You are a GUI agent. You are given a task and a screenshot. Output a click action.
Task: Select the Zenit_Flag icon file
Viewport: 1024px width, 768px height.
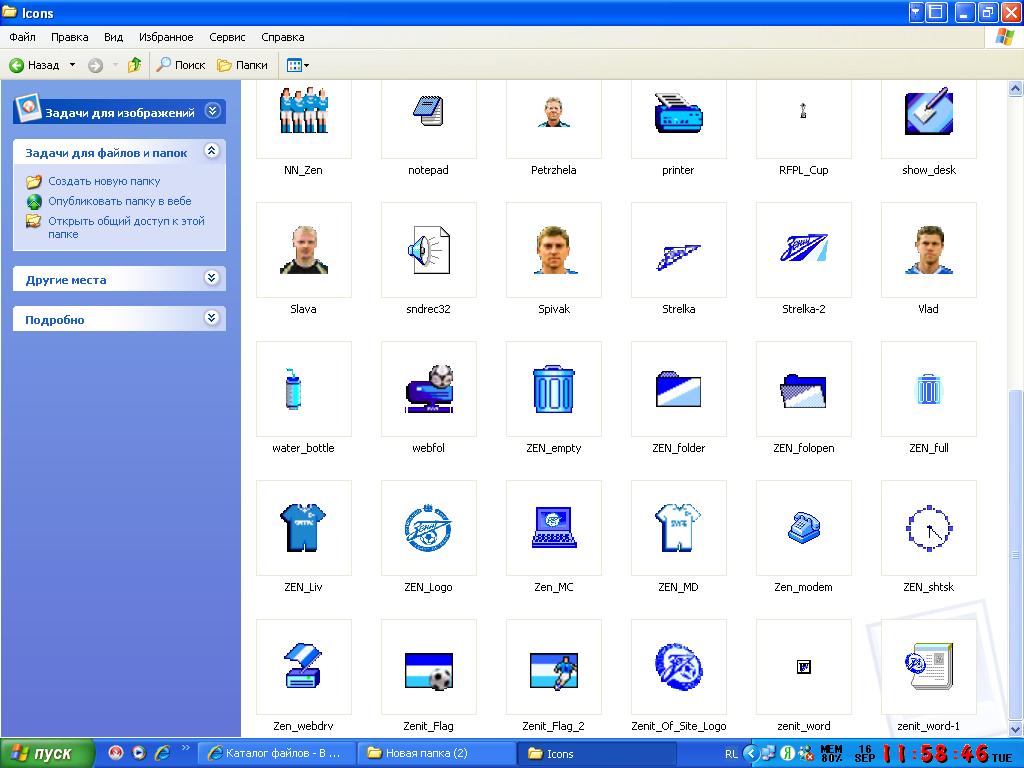pyautogui.click(x=428, y=667)
